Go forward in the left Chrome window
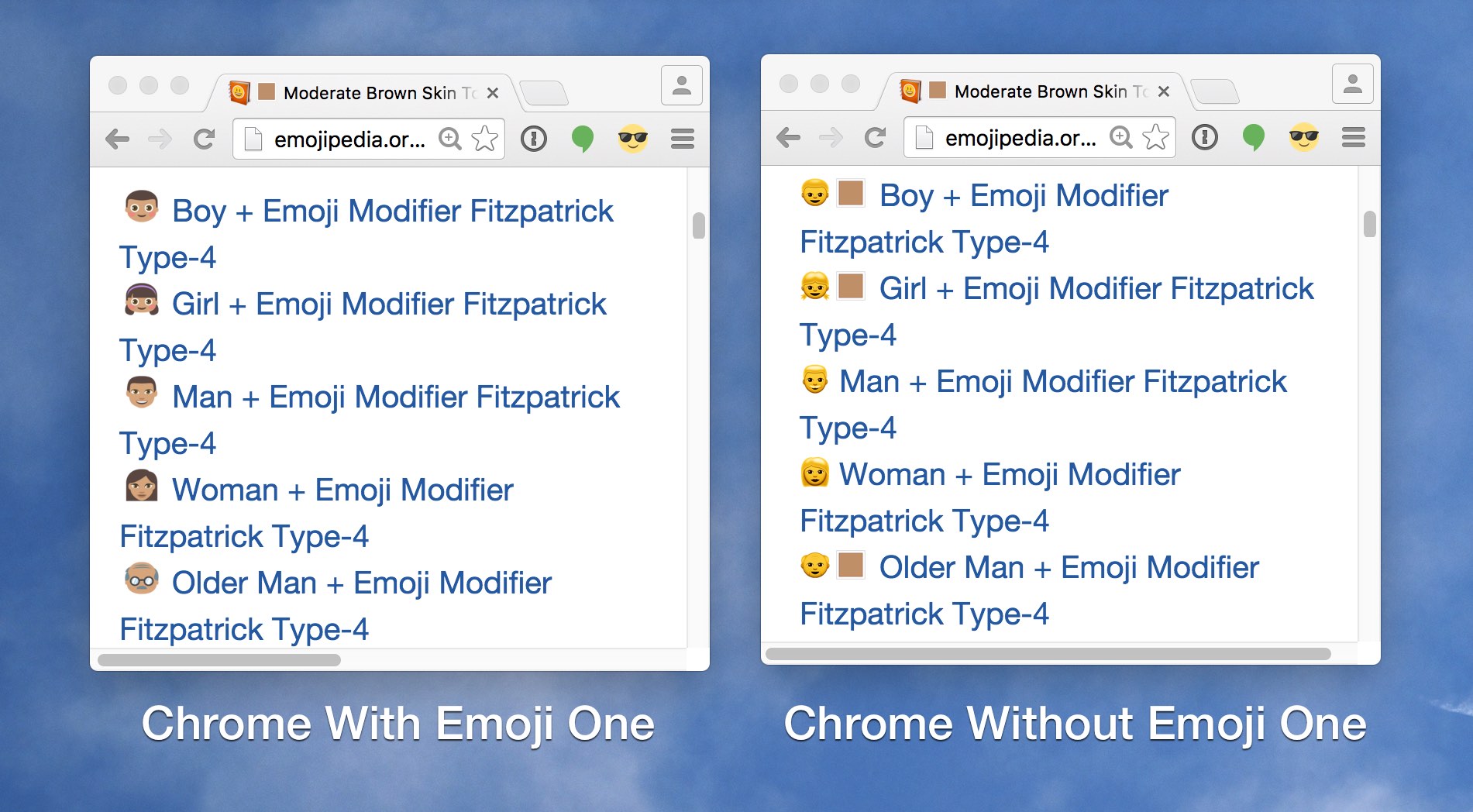 (x=160, y=139)
